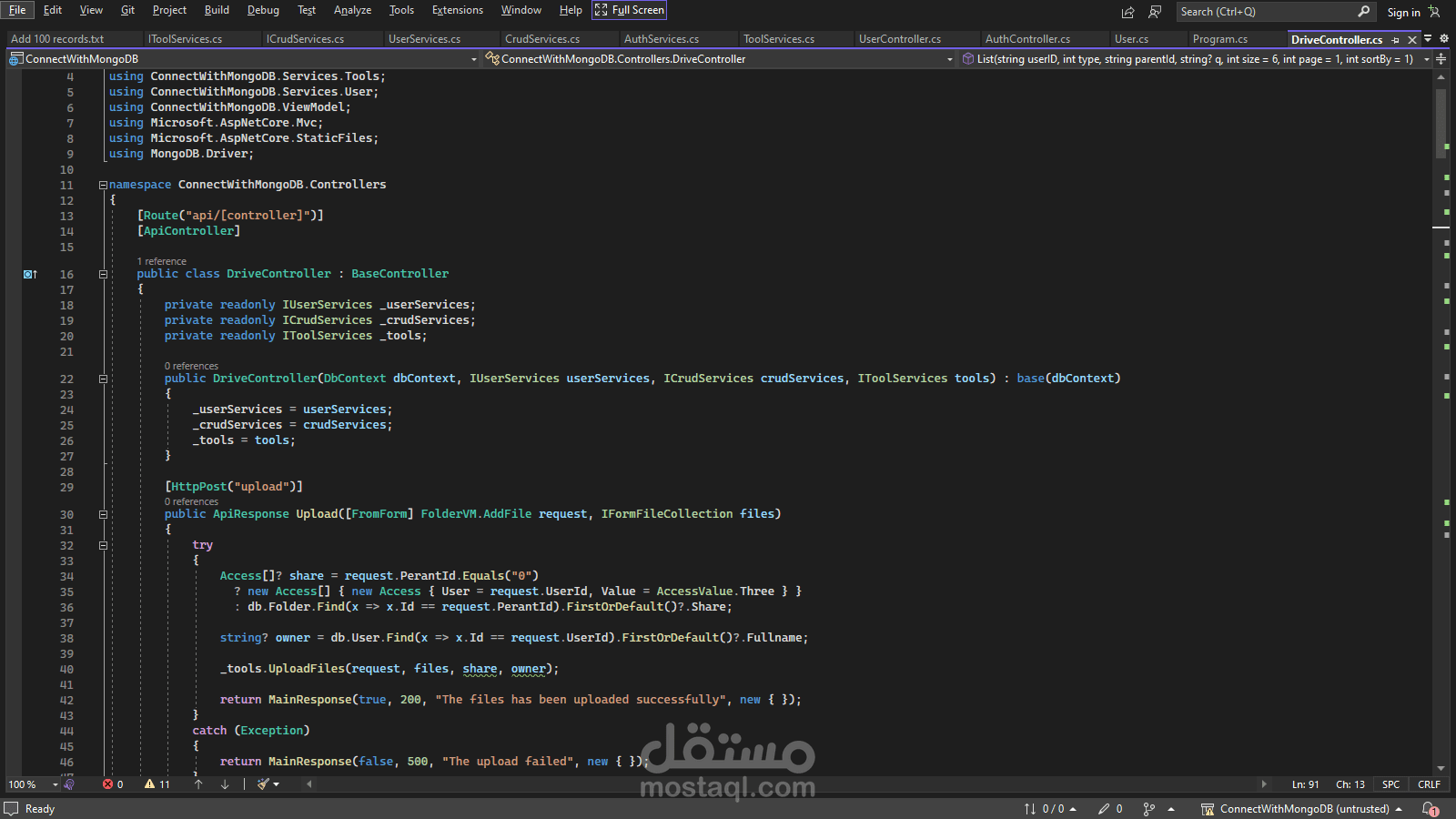Click '0 references' above the DriveController constructor

[191, 367]
